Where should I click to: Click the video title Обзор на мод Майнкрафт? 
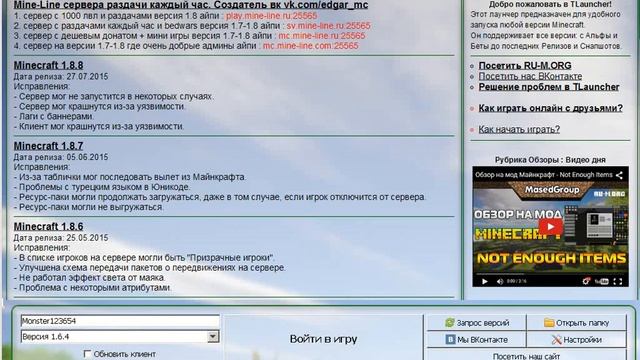pos(544,175)
